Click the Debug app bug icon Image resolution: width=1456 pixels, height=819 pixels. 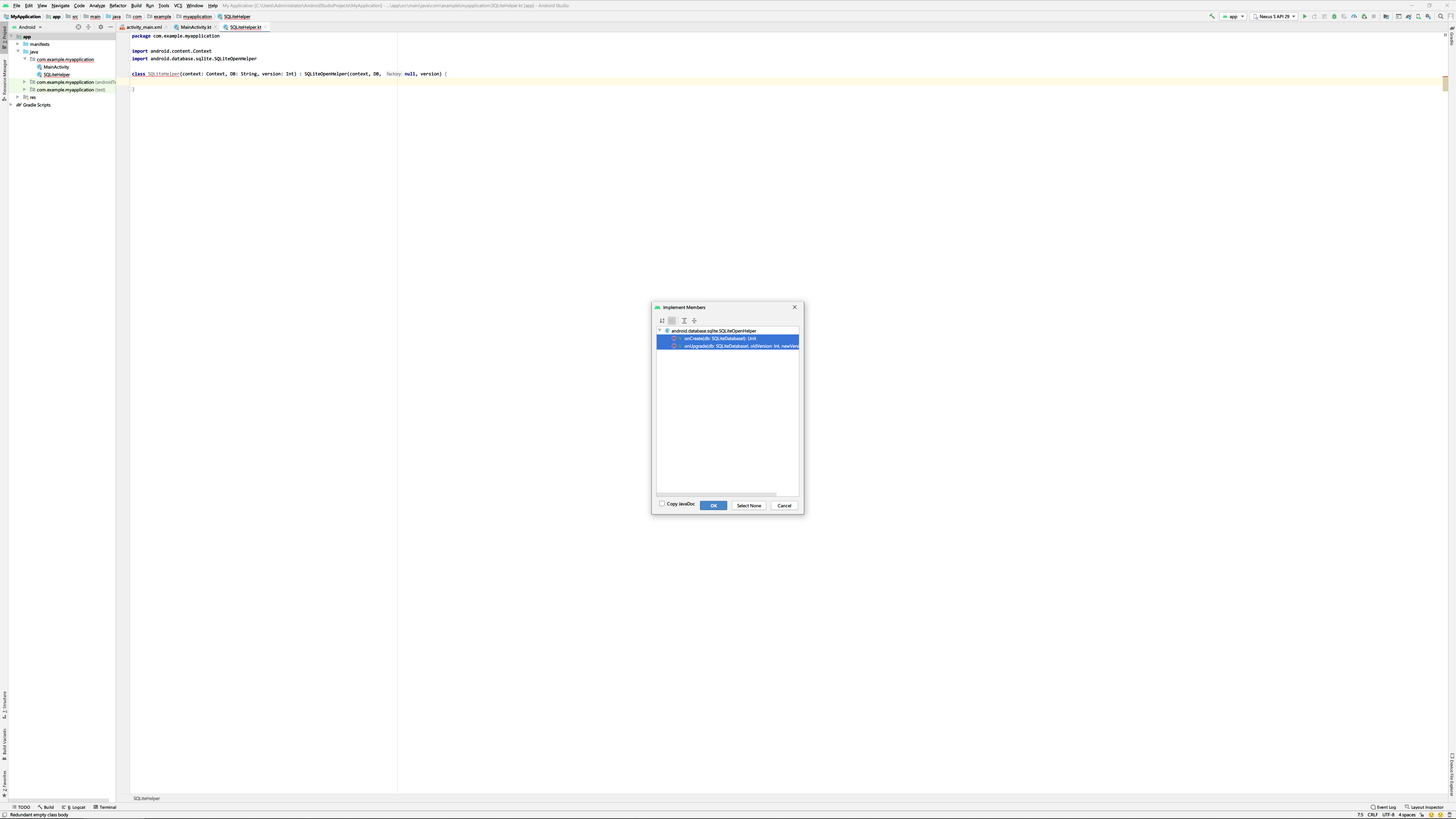1335,16
